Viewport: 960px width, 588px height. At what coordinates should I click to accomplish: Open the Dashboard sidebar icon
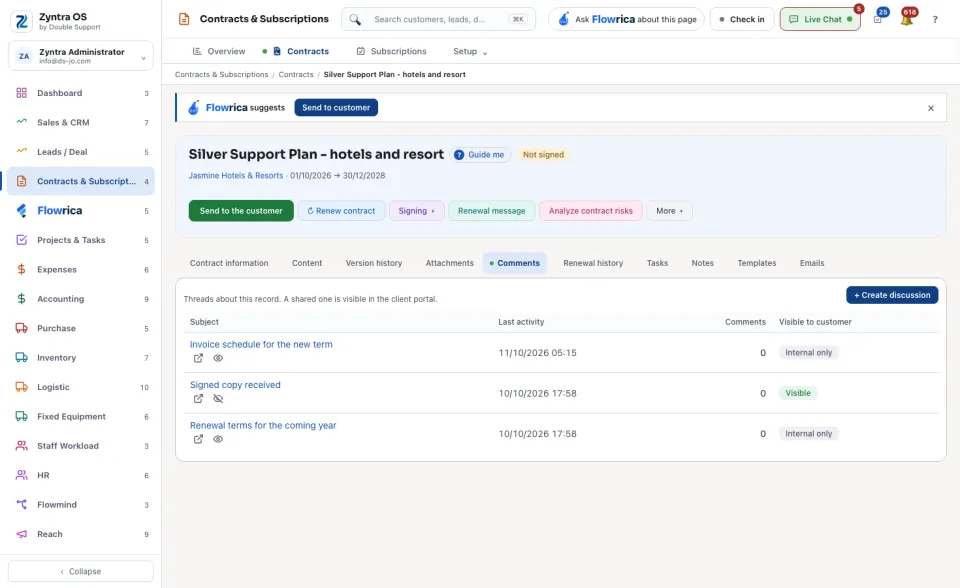[21, 93]
